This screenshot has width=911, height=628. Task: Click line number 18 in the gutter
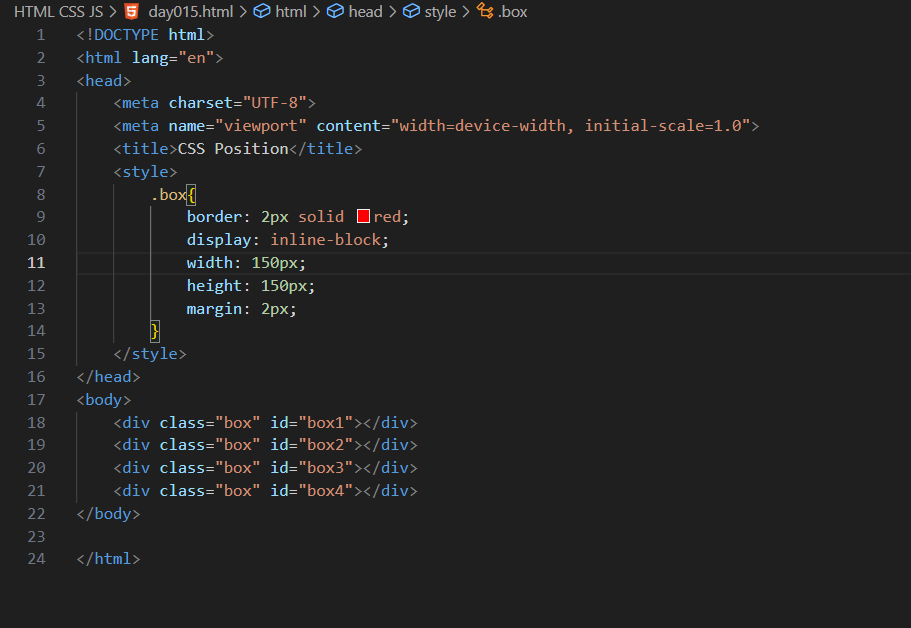click(x=36, y=422)
